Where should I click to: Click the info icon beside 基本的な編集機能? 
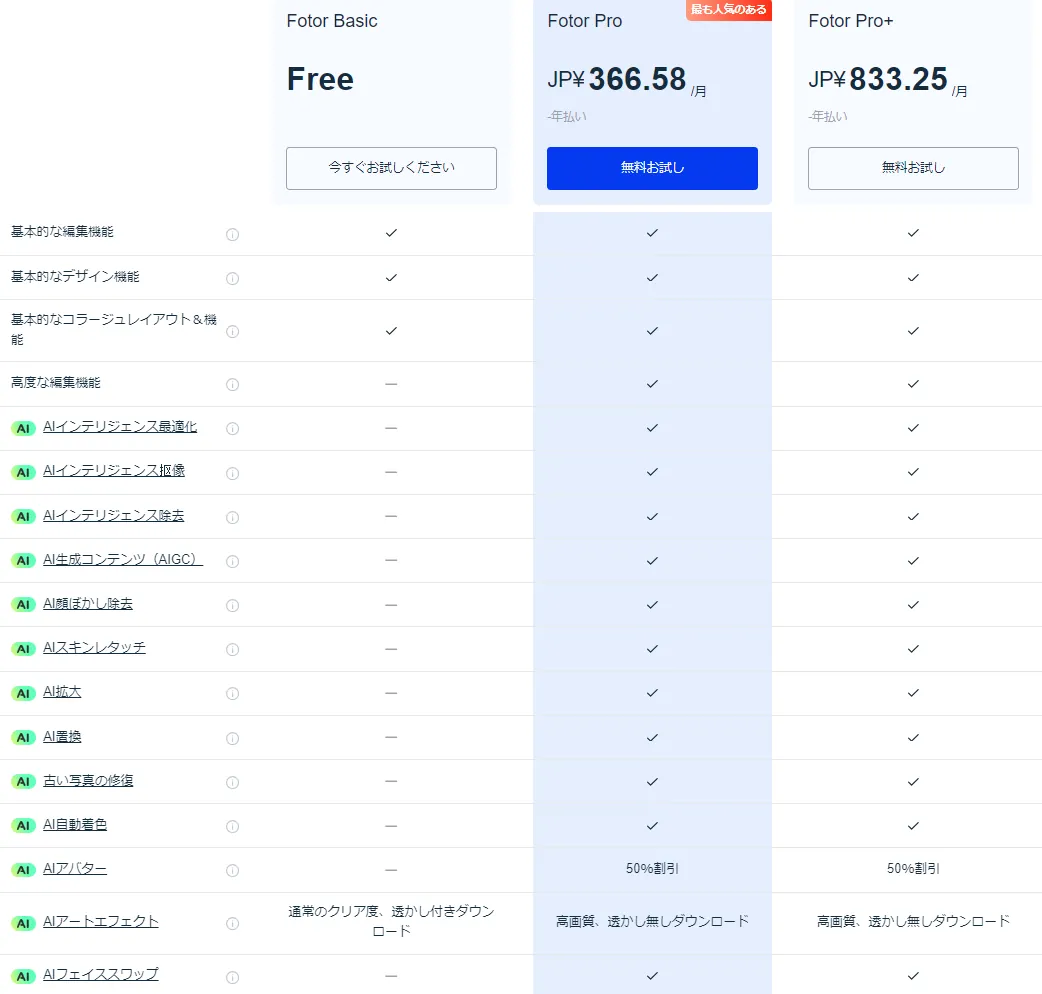(233, 234)
